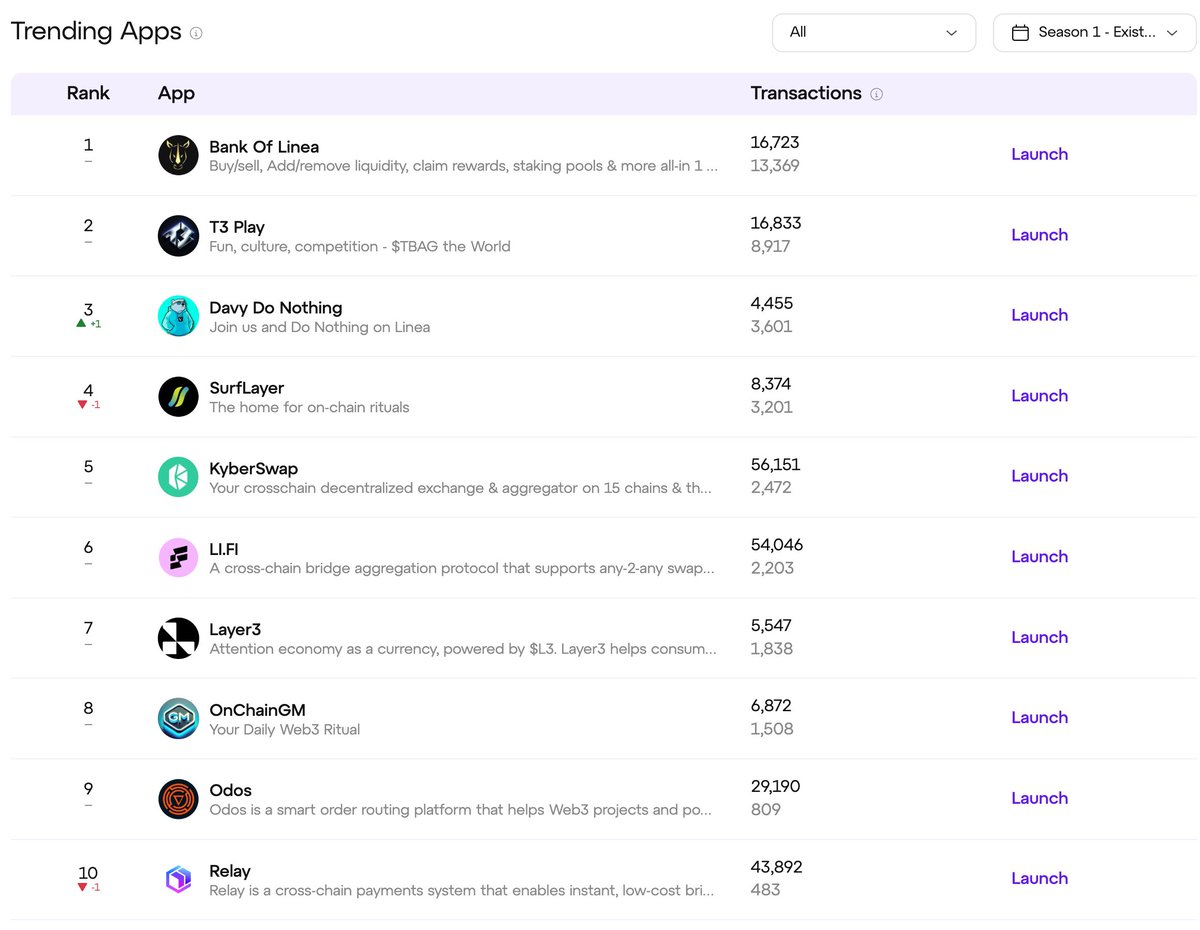Viewport: 1200px width, 930px height.
Task: Click the Bank Of Linea app logo
Action: tap(178, 155)
